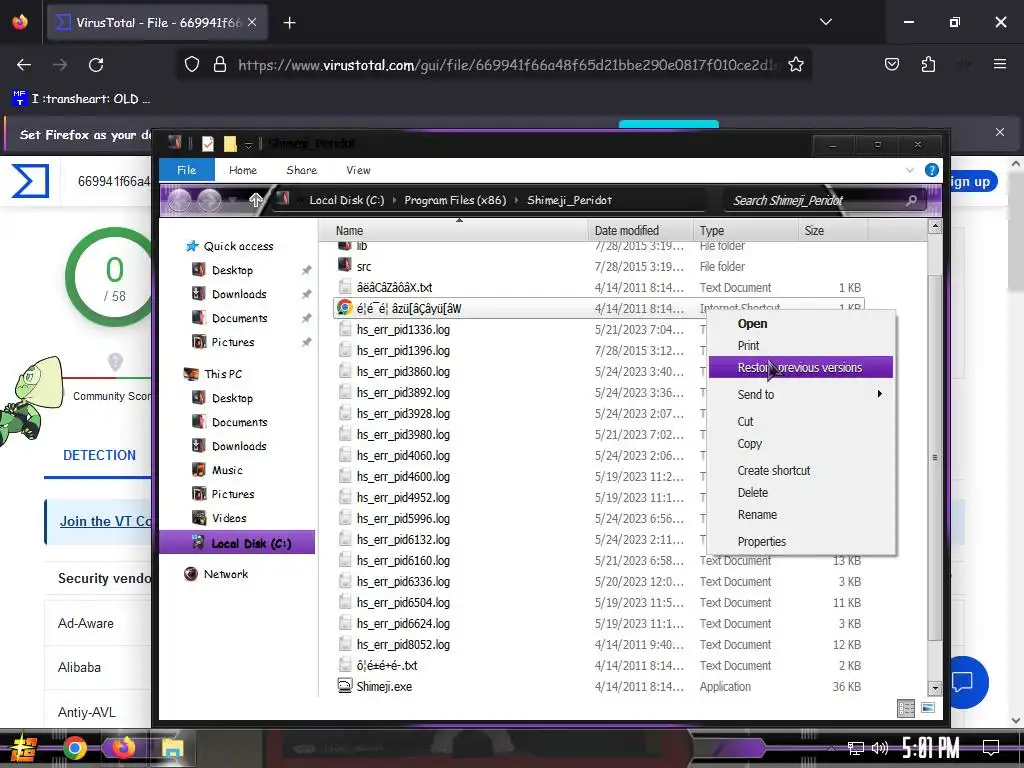Expand the Send to submenu
The width and height of the screenshot is (1024, 768).
(x=801, y=394)
